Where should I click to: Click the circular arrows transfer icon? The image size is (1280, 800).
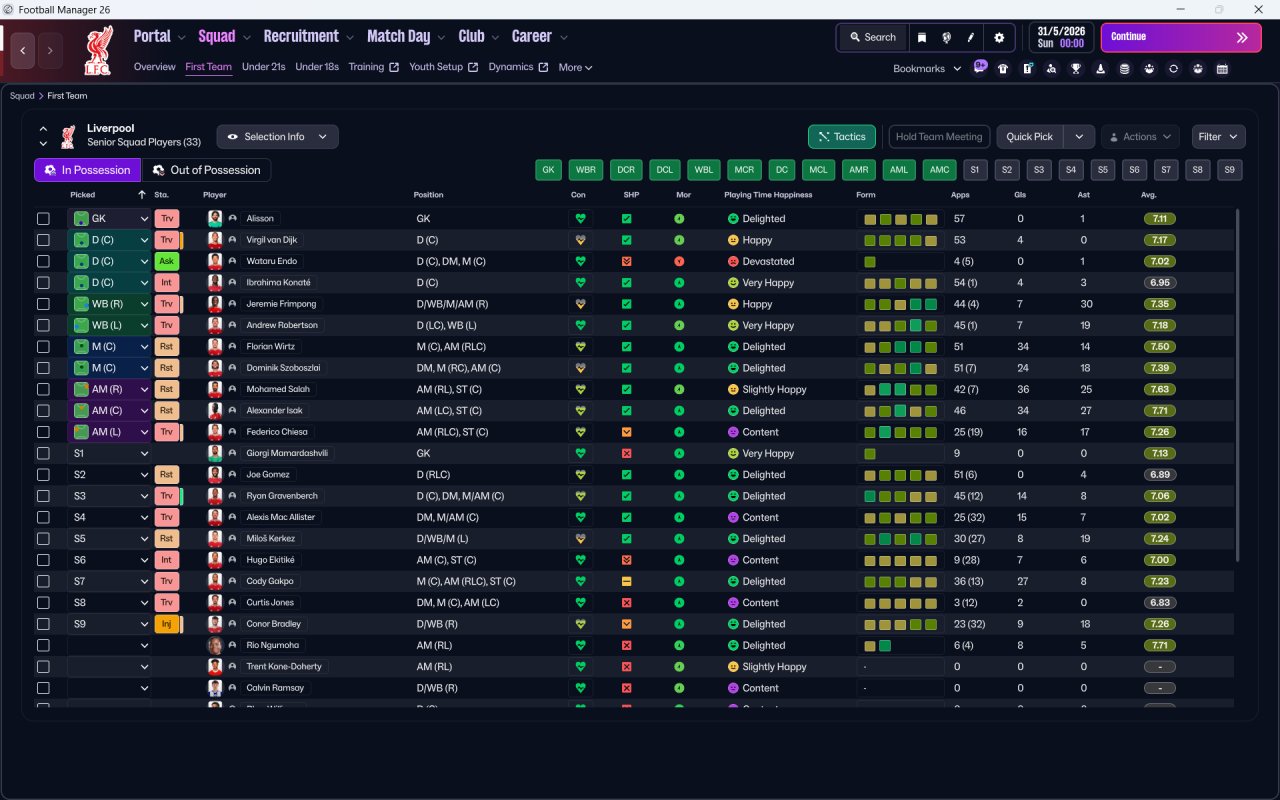[1173, 69]
